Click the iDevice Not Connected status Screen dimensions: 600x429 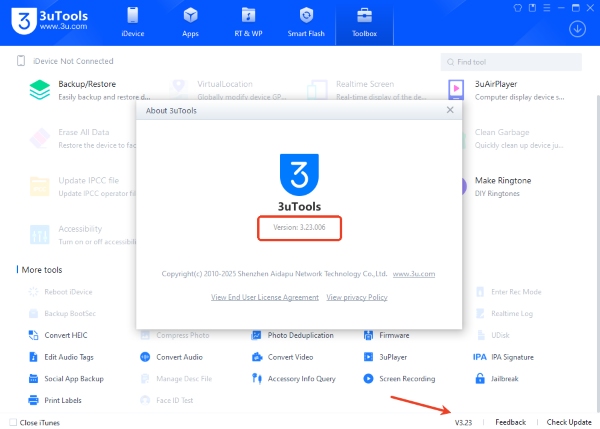coord(65,61)
